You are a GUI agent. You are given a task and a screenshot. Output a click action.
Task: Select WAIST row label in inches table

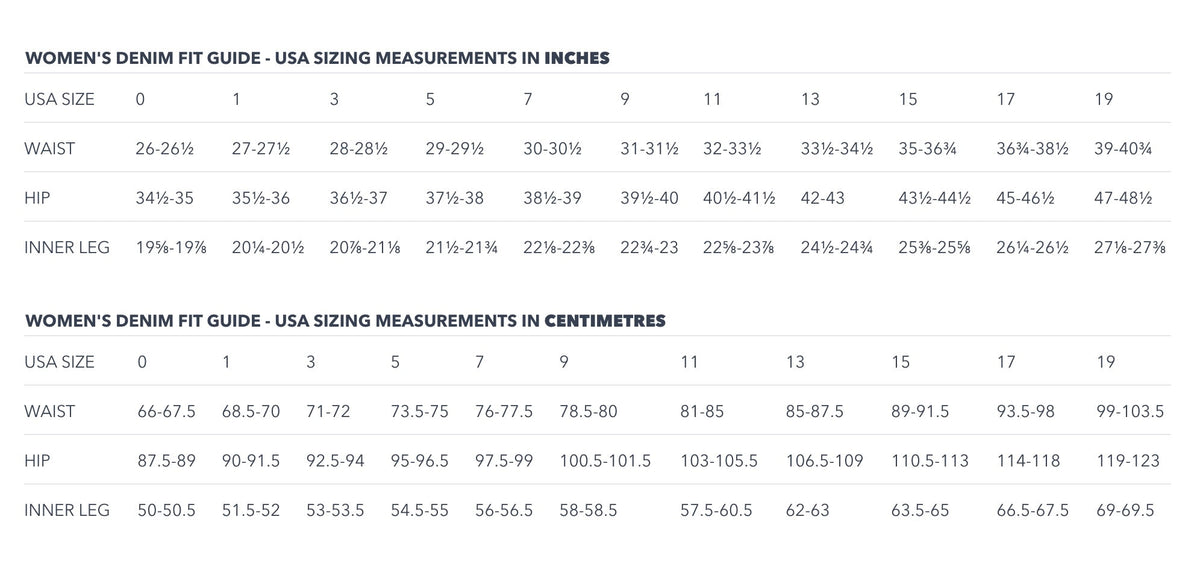[x=50, y=149]
